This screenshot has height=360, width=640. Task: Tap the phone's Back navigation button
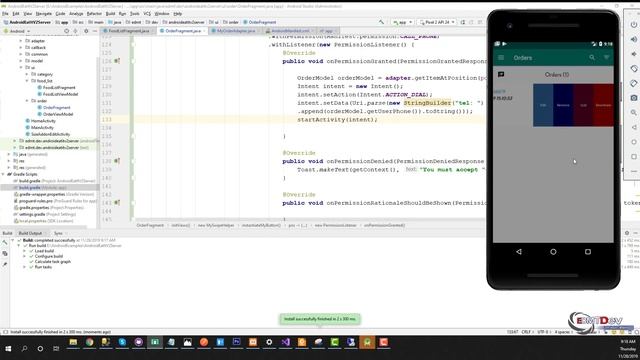(x=519, y=252)
